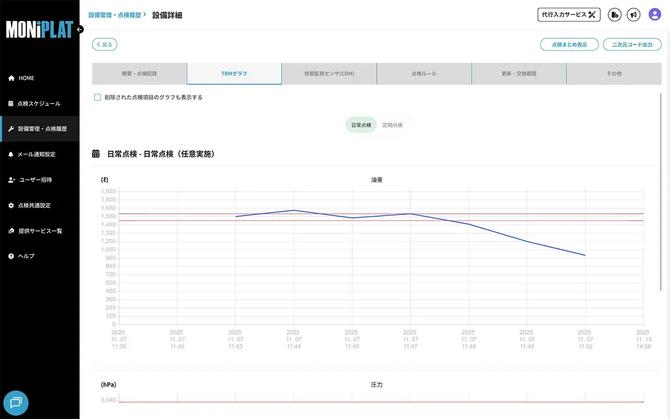This screenshot has height=419, width=670.
Task: Open 点検スケジュール in the sidebar
Action: click(x=38, y=103)
